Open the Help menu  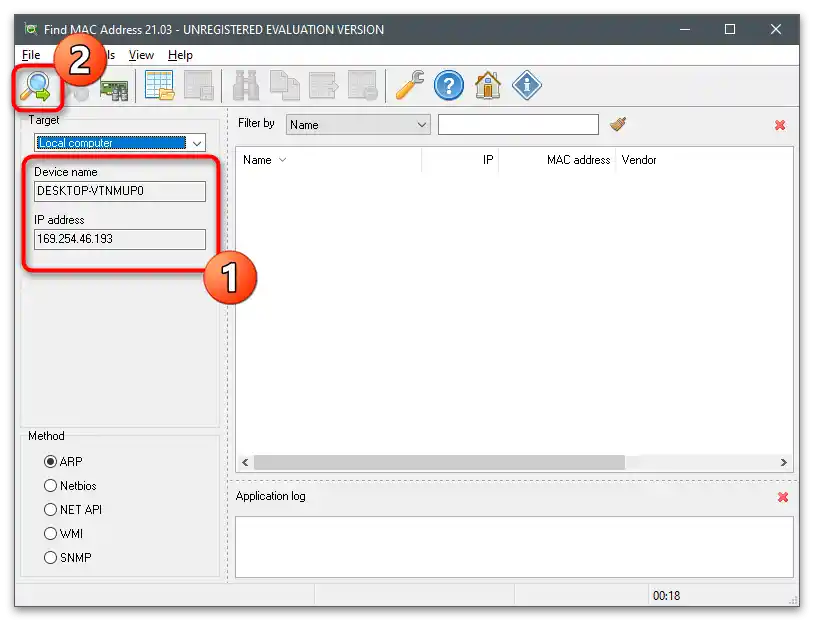(180, 55)
